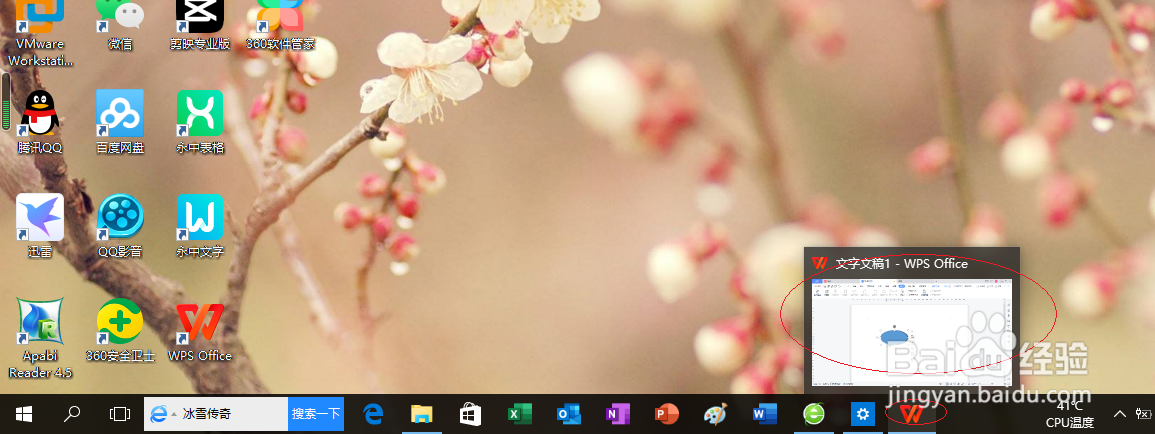Select the WPS Office desktop shortcut

tap(200, 330)
